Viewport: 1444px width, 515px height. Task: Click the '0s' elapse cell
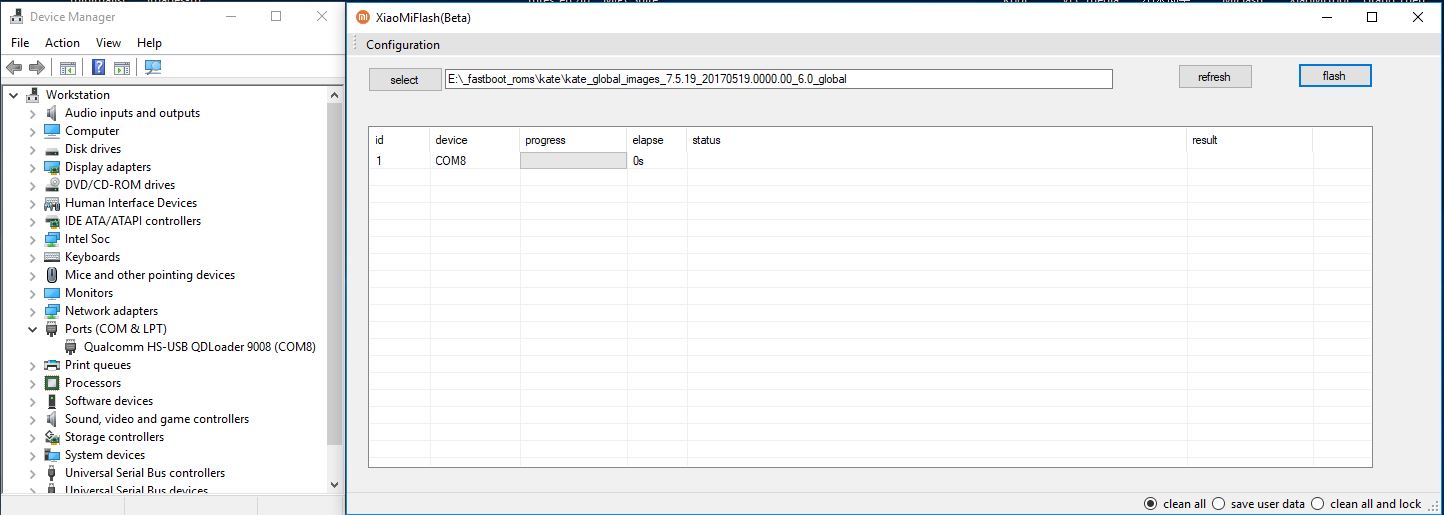point(638,160)
